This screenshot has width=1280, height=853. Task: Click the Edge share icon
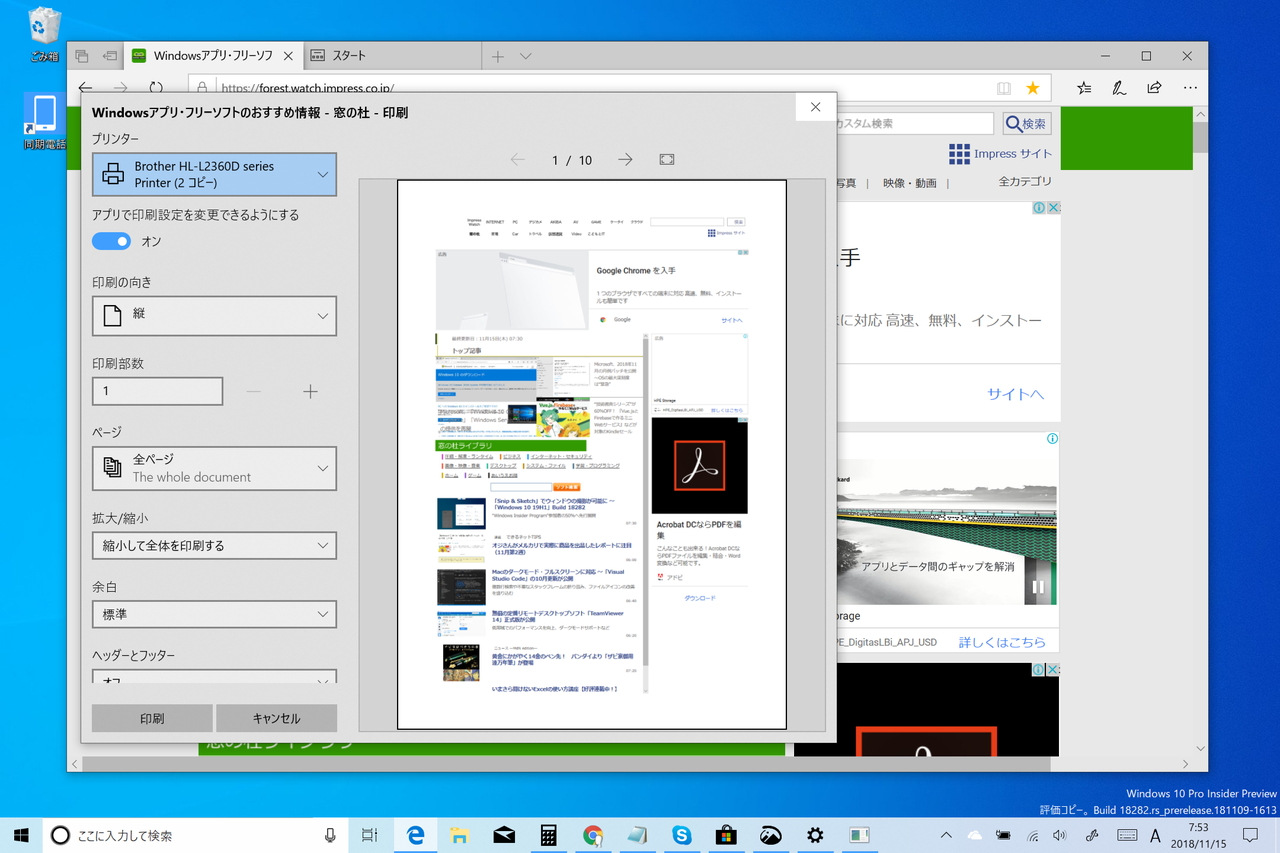pyautogui.click(x=1154, y=88)
